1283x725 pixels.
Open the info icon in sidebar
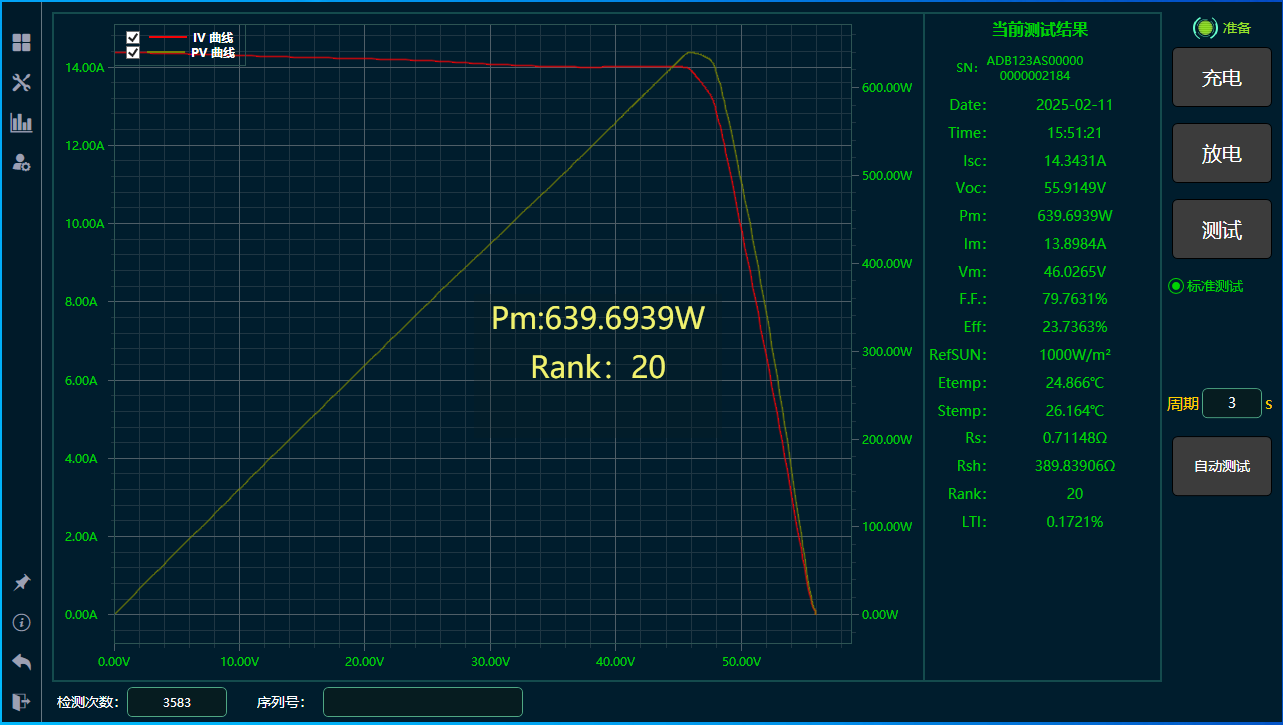pos(21,622)
